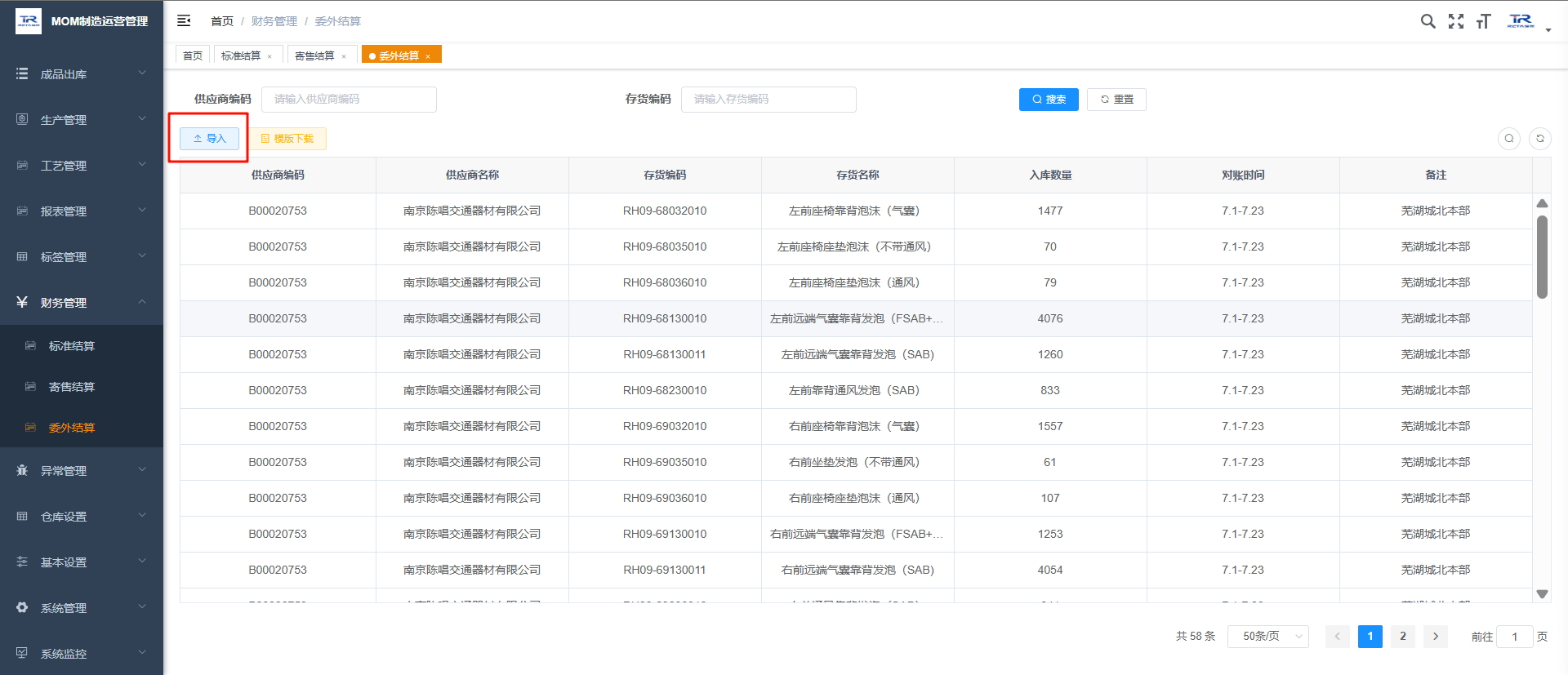The image size is (1568, 675).
Task: Click the 系统管理 gear icon
Action: click(22, 607)
